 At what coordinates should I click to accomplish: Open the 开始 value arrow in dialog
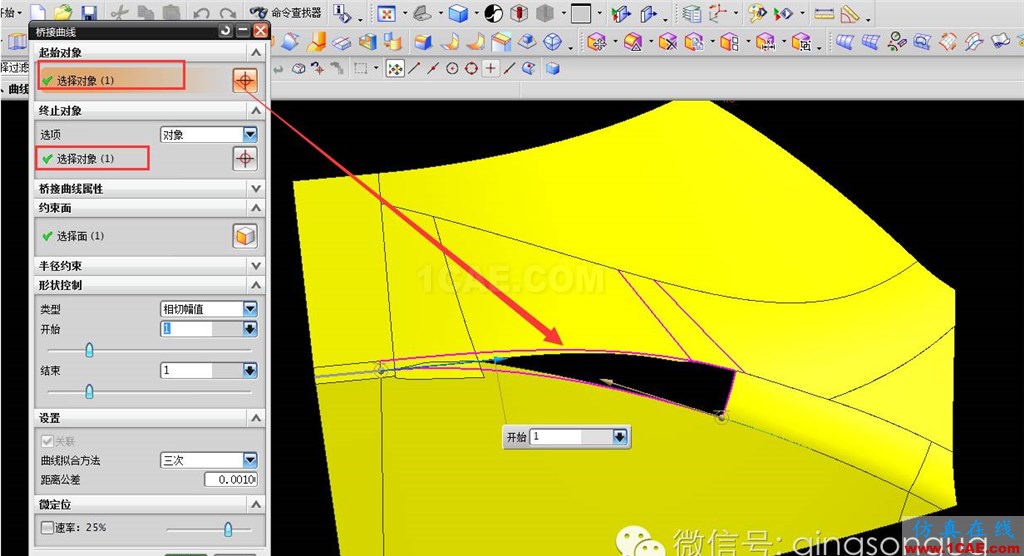250,329
